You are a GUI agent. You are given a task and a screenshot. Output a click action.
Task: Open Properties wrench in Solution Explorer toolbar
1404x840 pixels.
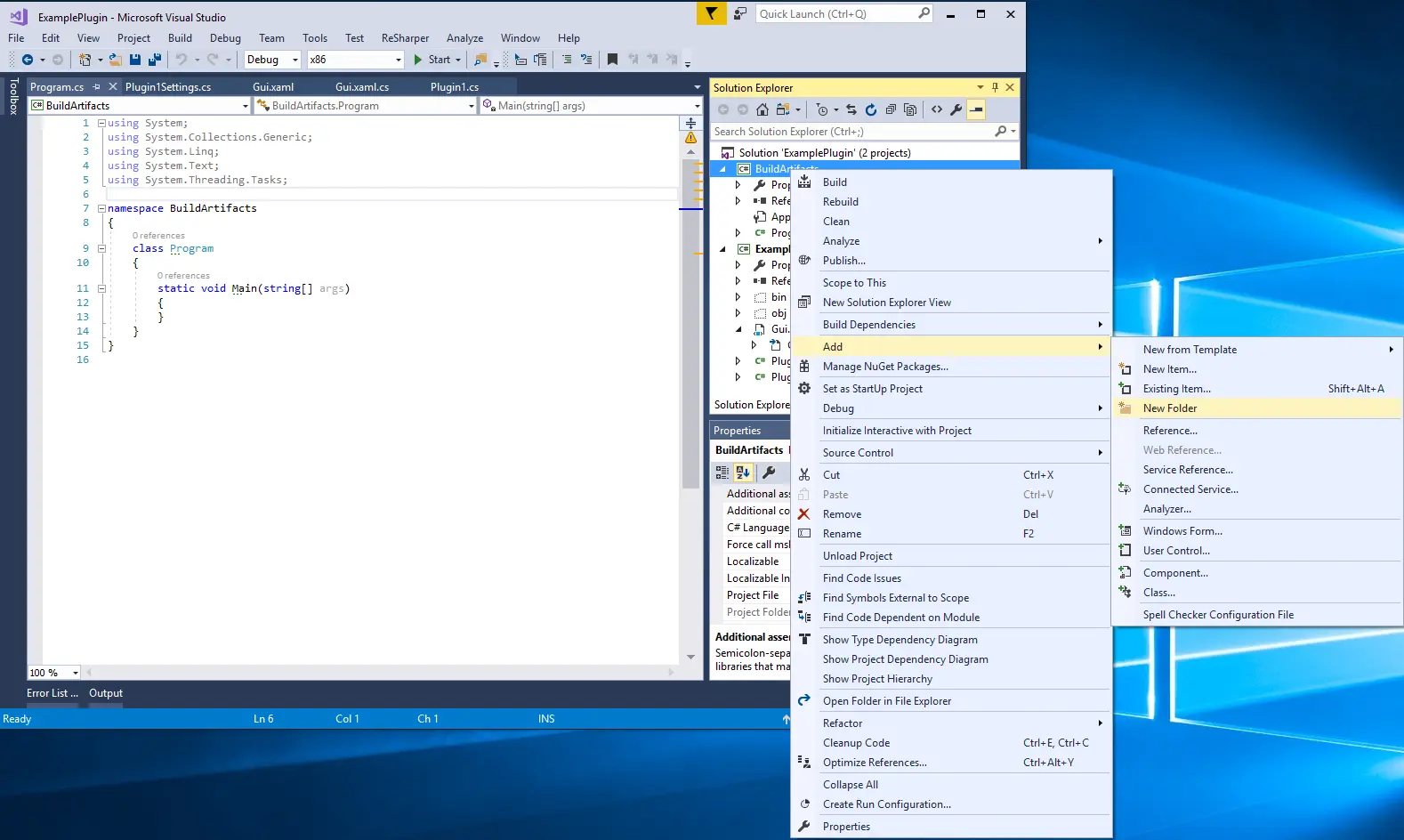click(956, 109)
